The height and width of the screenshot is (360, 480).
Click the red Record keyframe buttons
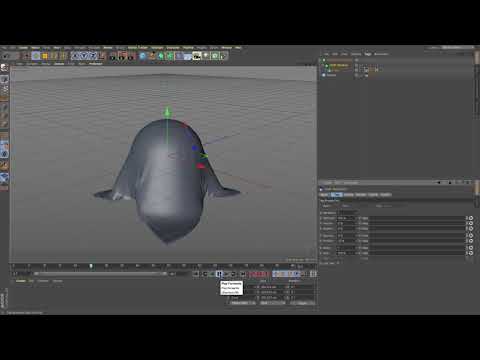[259, 274]
